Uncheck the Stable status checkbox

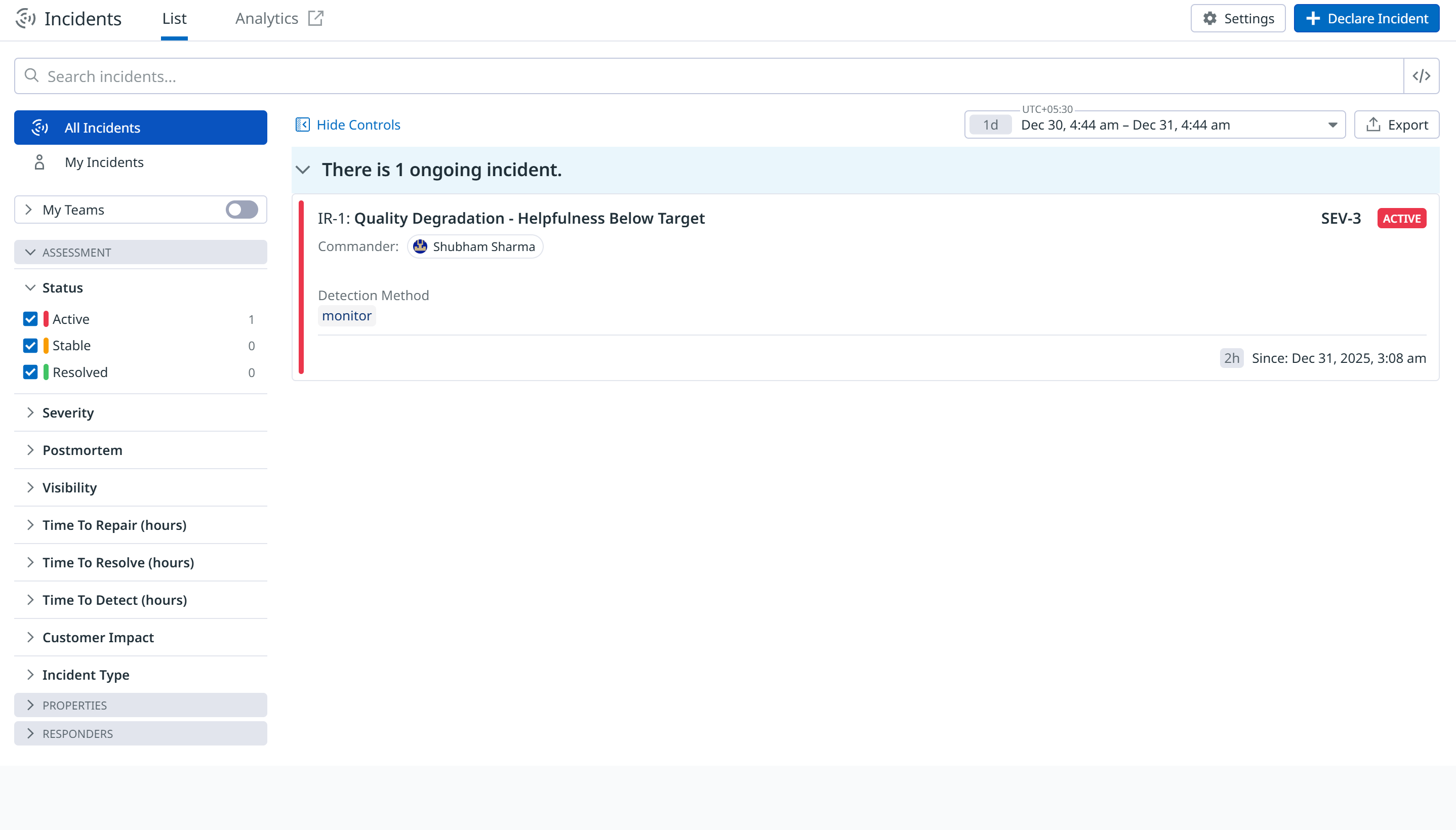pyautogui.click(x=30, y=346)
